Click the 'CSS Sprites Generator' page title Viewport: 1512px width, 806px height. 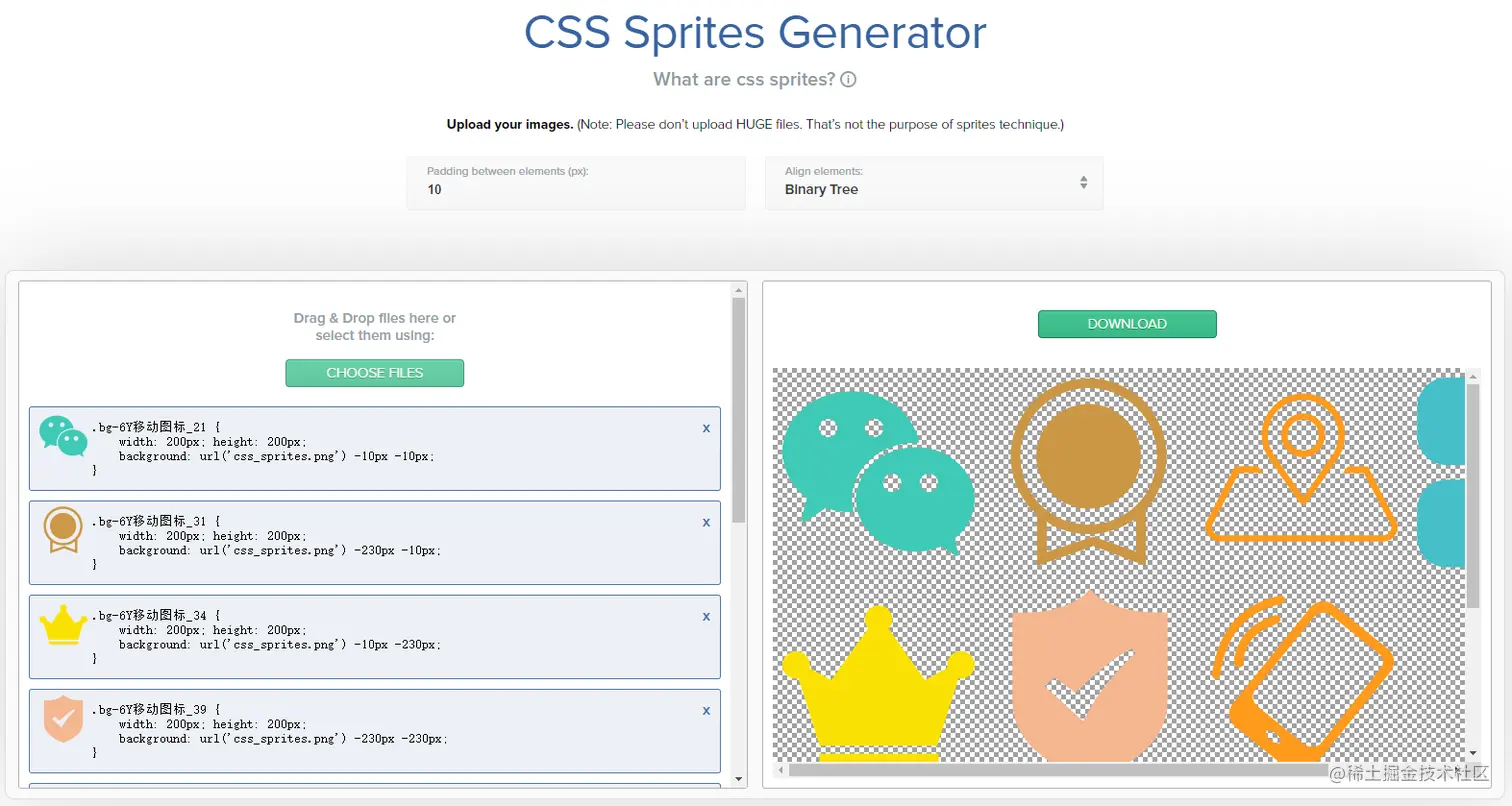(x=755, y=32)
